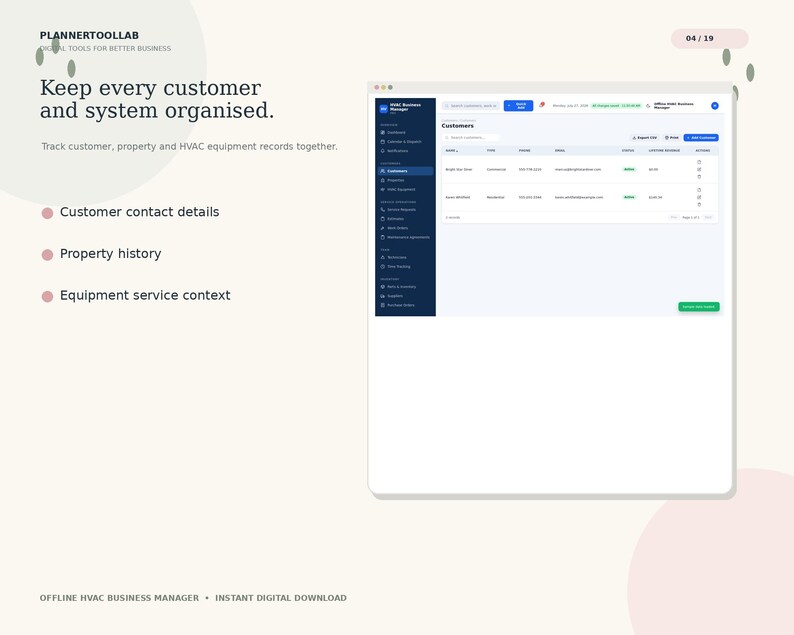The height and width of the screenshot is (635, 794).
Task: Click the Work Orders wrench icon
Action: [382, 228]
